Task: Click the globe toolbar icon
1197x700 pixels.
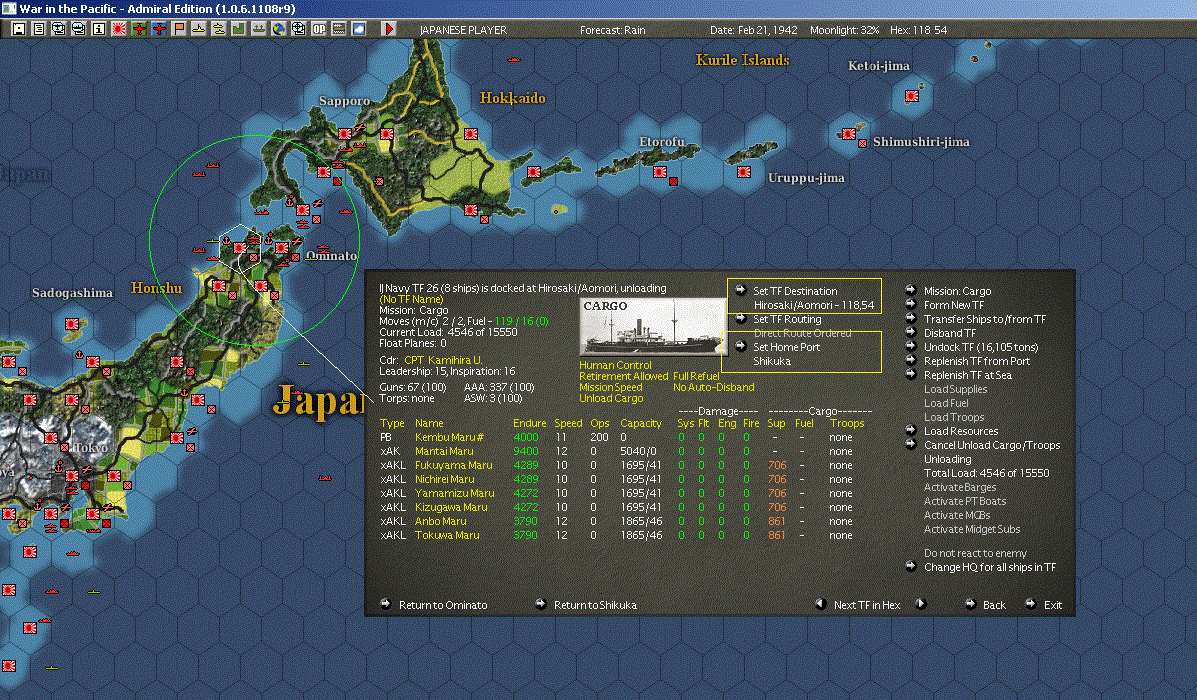Action: 279,29
